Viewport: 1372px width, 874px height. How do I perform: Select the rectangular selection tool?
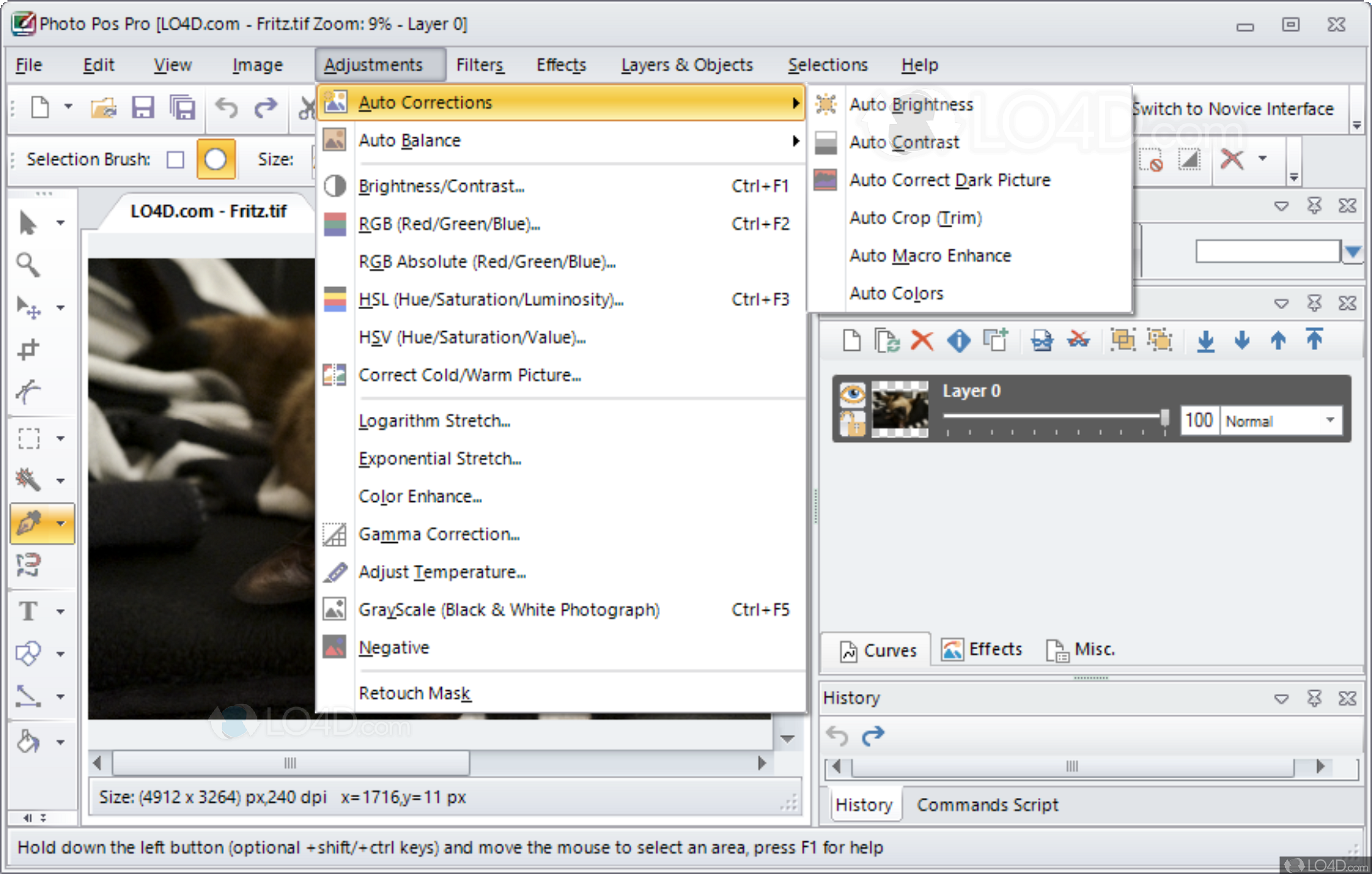coord(28,438)
